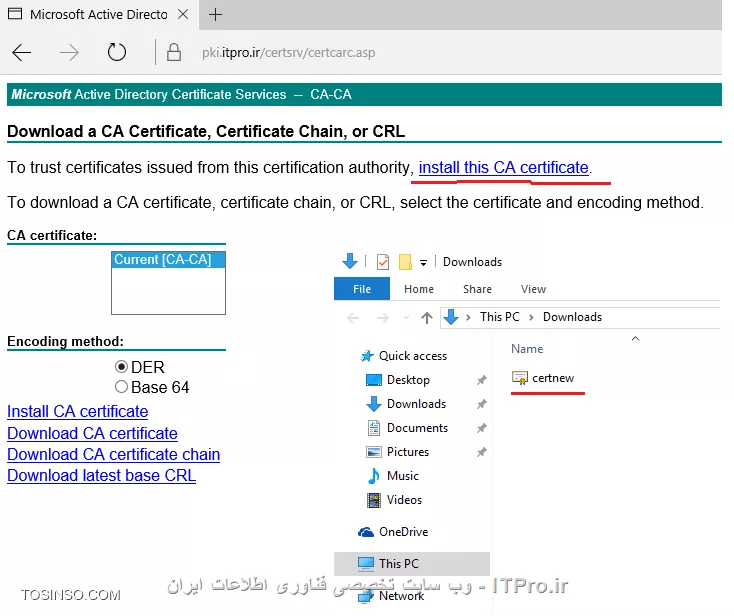This screenshot has height=616, width=734.
Task: Click the Up arrow to the parent folder
Action: pos(426,318)
